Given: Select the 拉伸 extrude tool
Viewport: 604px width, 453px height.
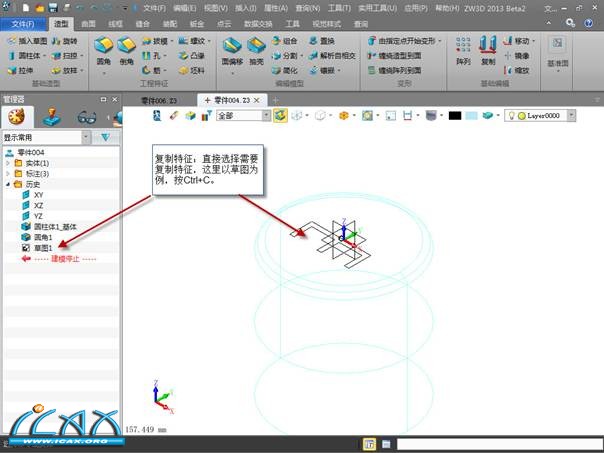Looking at the screenshot, I should (21, 70).
